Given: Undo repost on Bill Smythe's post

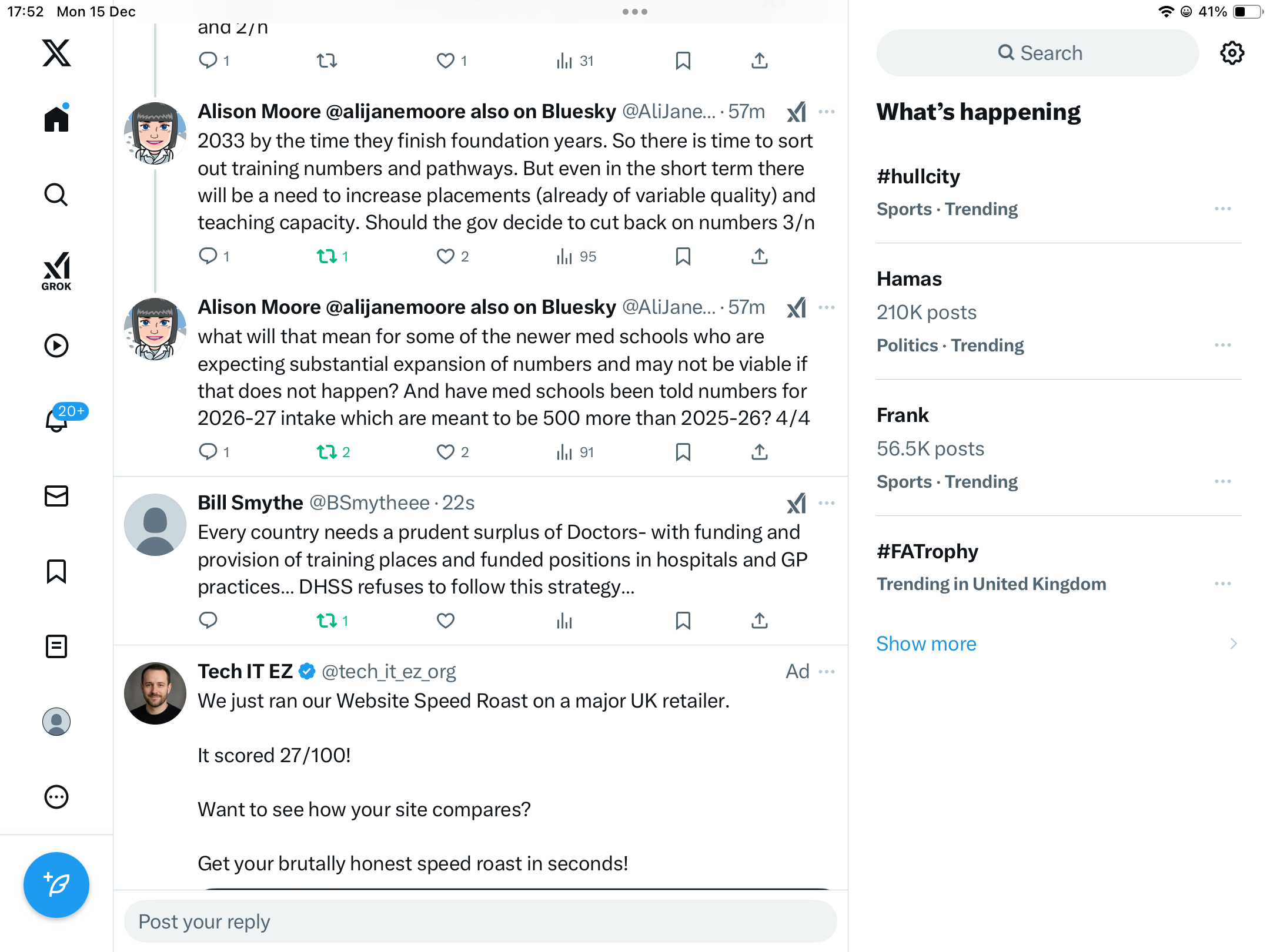Looking at the screenshot, I should tap(327, 621).
